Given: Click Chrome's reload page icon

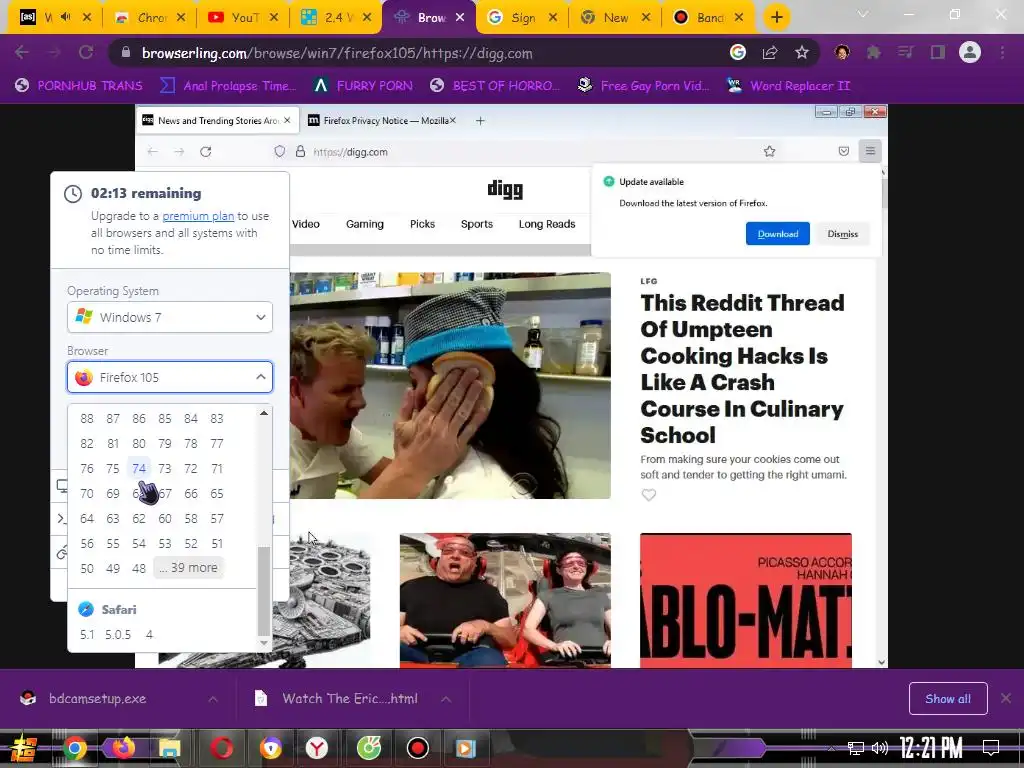Looking at the screenshot, I should (86, 53).
